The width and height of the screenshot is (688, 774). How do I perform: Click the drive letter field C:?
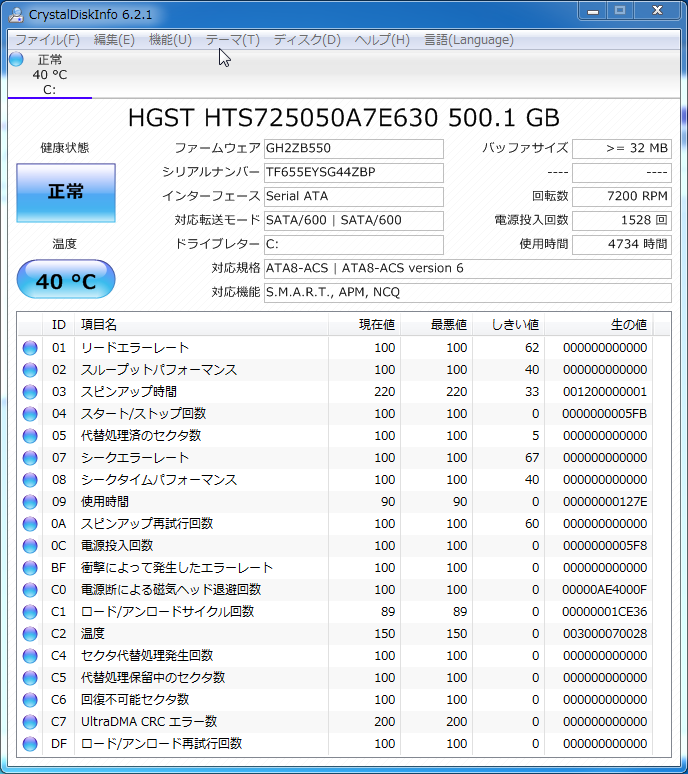[353, 244]
